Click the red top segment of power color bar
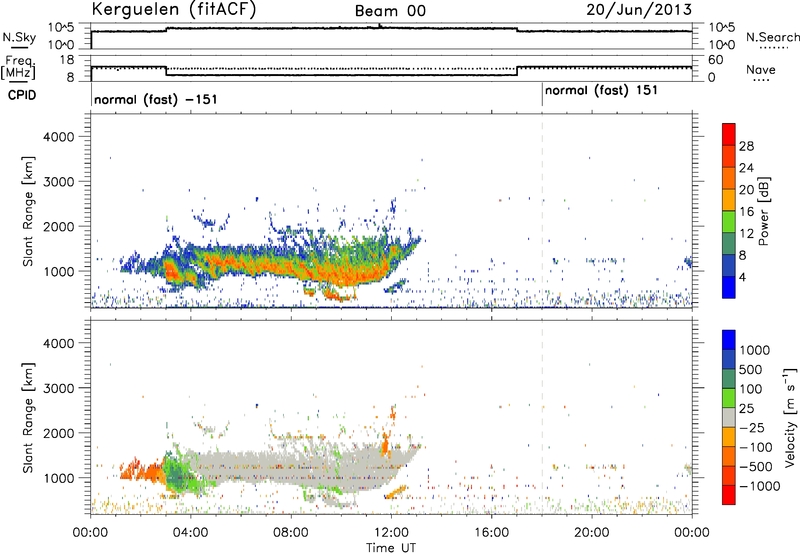Image resolution: width=800 pixels, height=554 pixels. click(x=729, y=134)
